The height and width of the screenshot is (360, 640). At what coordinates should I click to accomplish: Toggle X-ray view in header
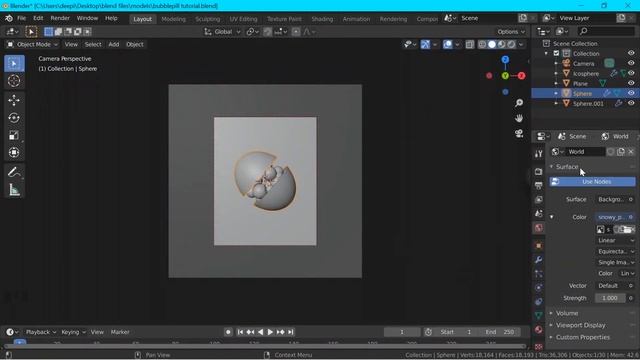pos(470,44)
